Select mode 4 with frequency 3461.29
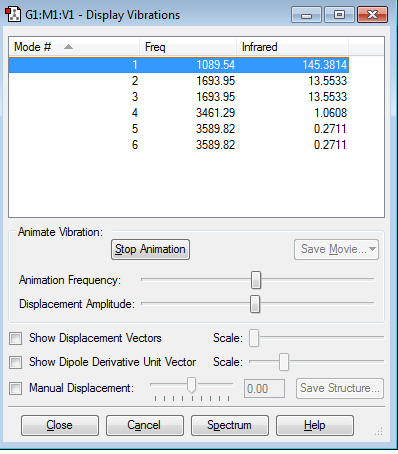 coord(179,113)
